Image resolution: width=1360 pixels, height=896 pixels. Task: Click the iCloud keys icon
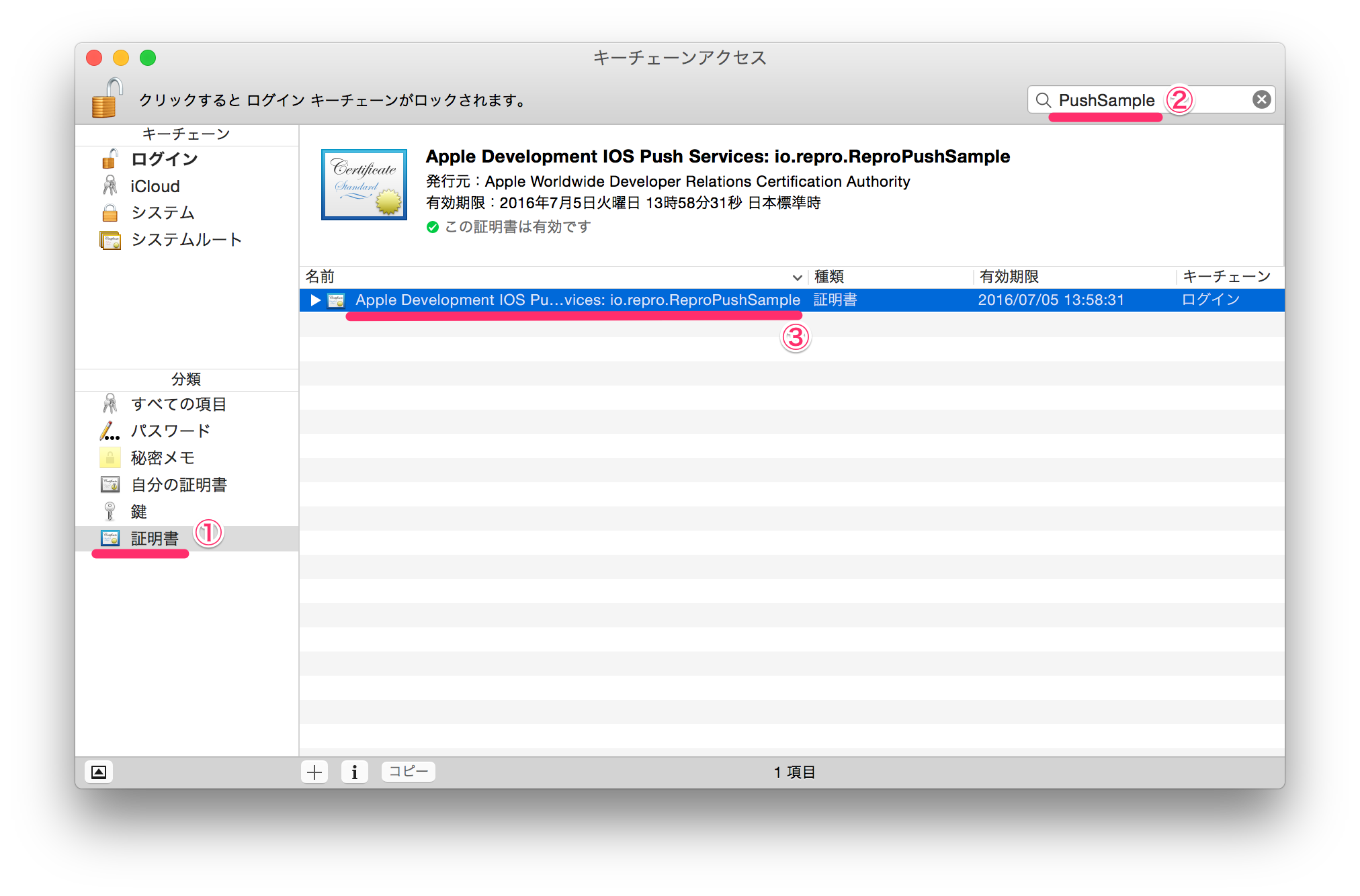coord(110,185)
